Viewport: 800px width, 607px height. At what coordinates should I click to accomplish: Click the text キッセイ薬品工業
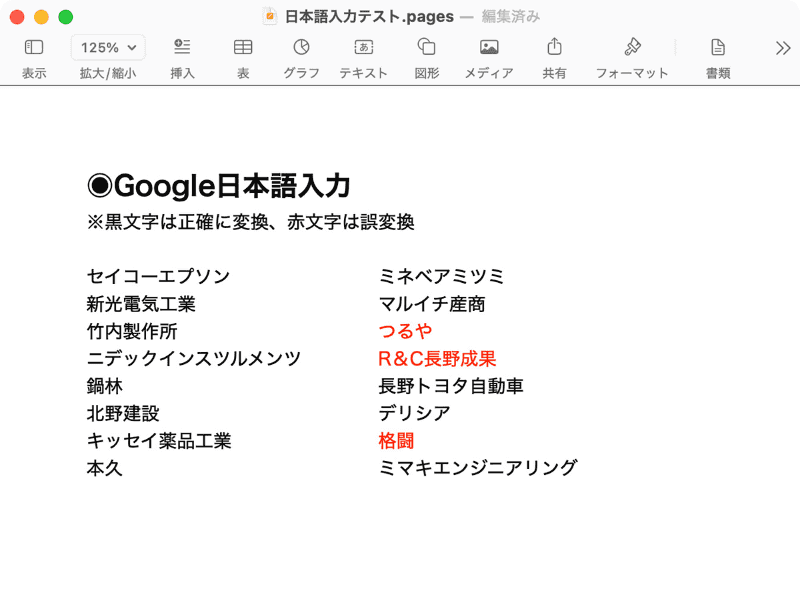[x=159, y=441]
